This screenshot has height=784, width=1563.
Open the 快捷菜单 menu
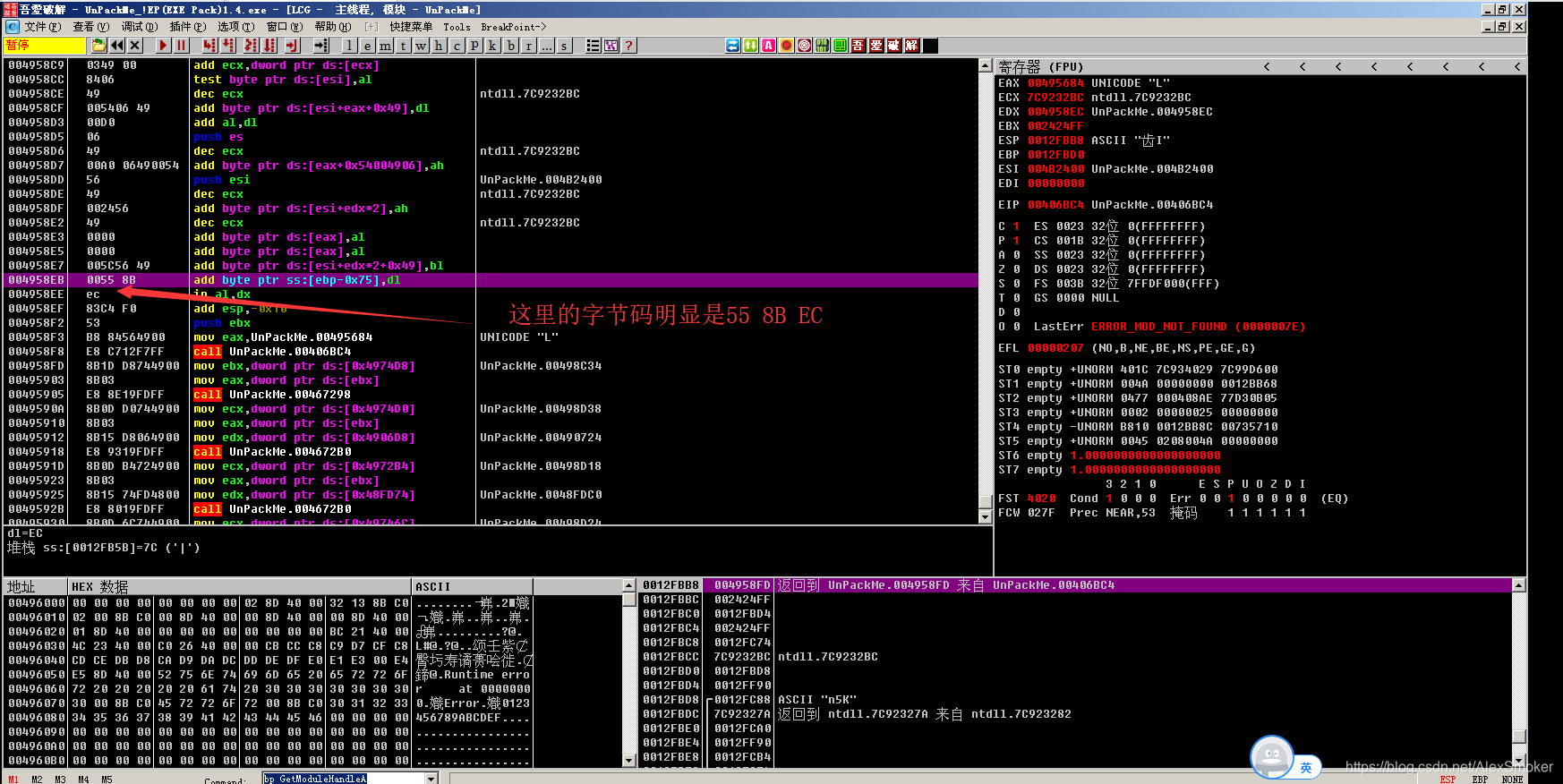(411, 27)
